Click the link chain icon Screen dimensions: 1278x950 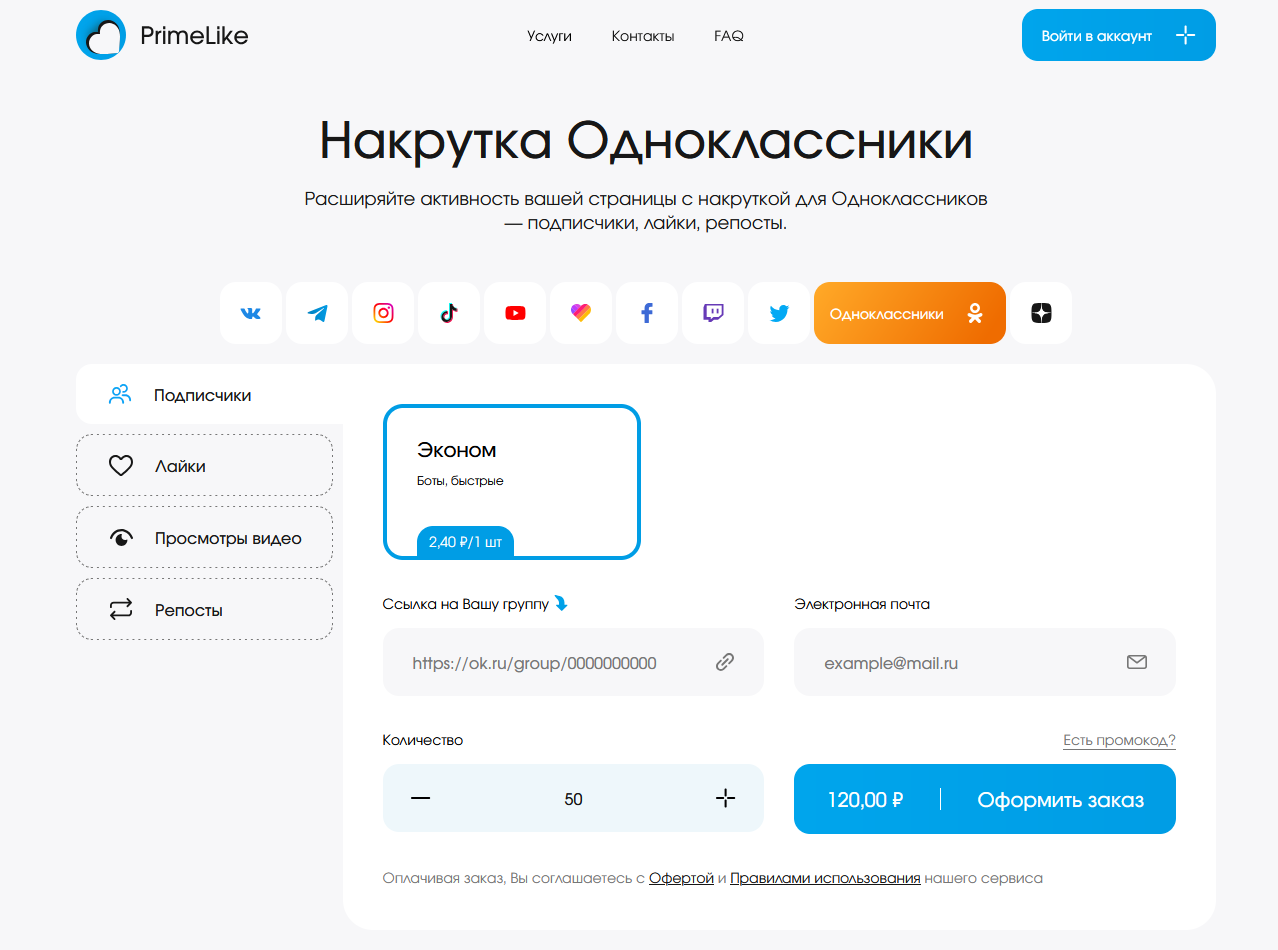[725, 662]
